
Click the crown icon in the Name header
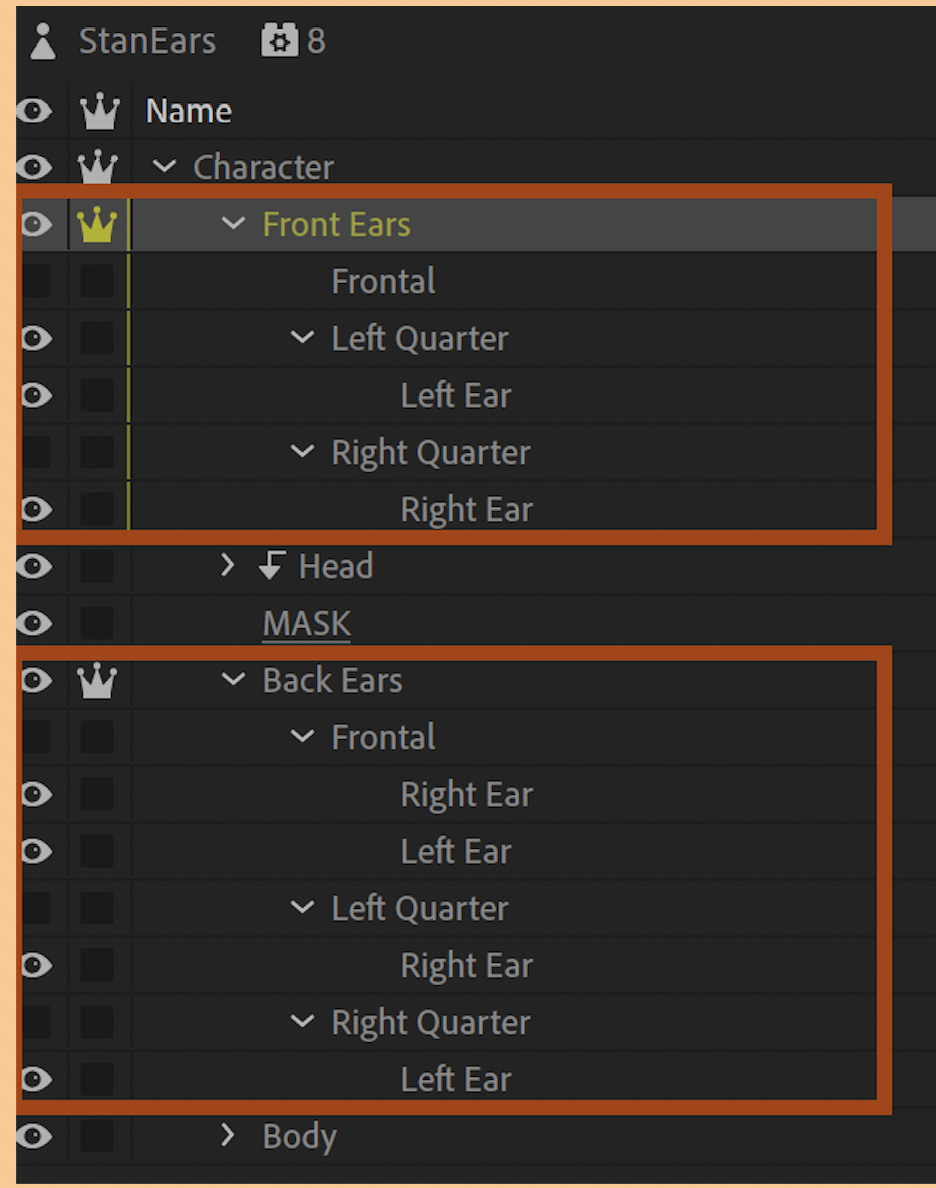(98, 110)
